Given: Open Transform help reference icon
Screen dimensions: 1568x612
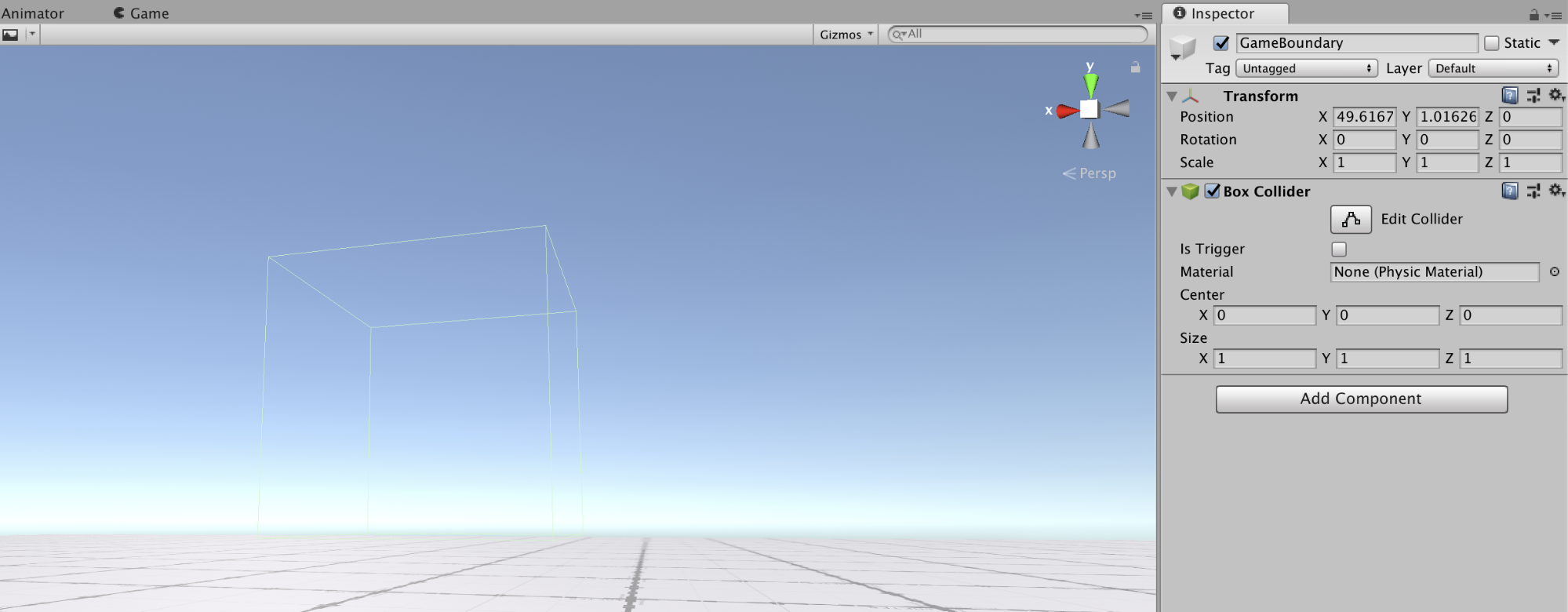Looking at the screenshot, I should click(x=1510, y=96).
